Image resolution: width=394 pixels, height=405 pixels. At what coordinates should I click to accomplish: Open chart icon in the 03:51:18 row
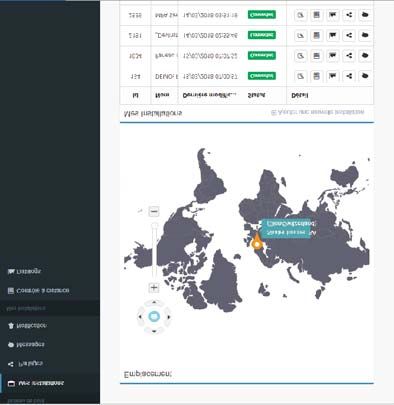(300, 15)
